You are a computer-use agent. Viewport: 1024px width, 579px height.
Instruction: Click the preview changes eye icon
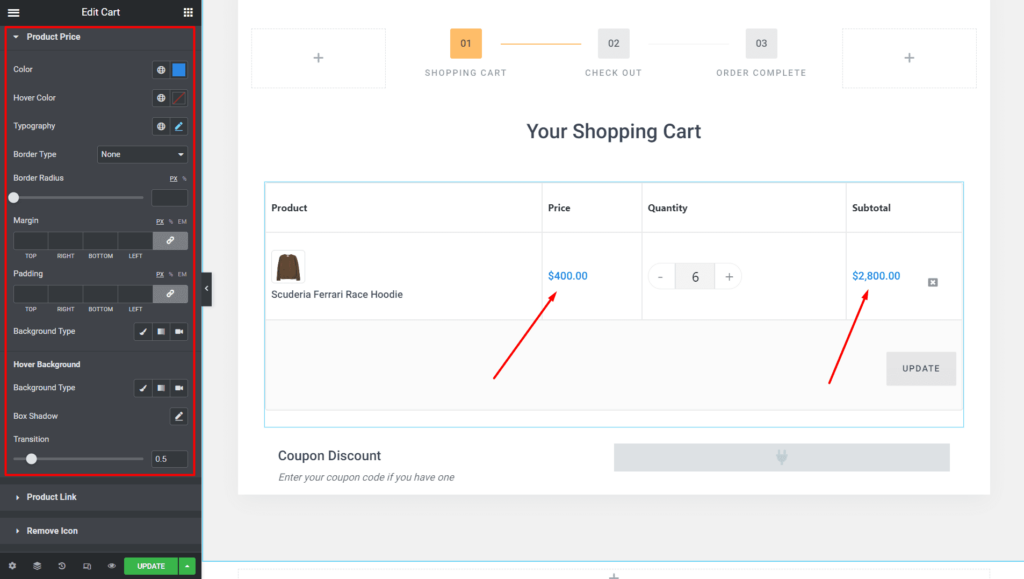tap(111, 566)
